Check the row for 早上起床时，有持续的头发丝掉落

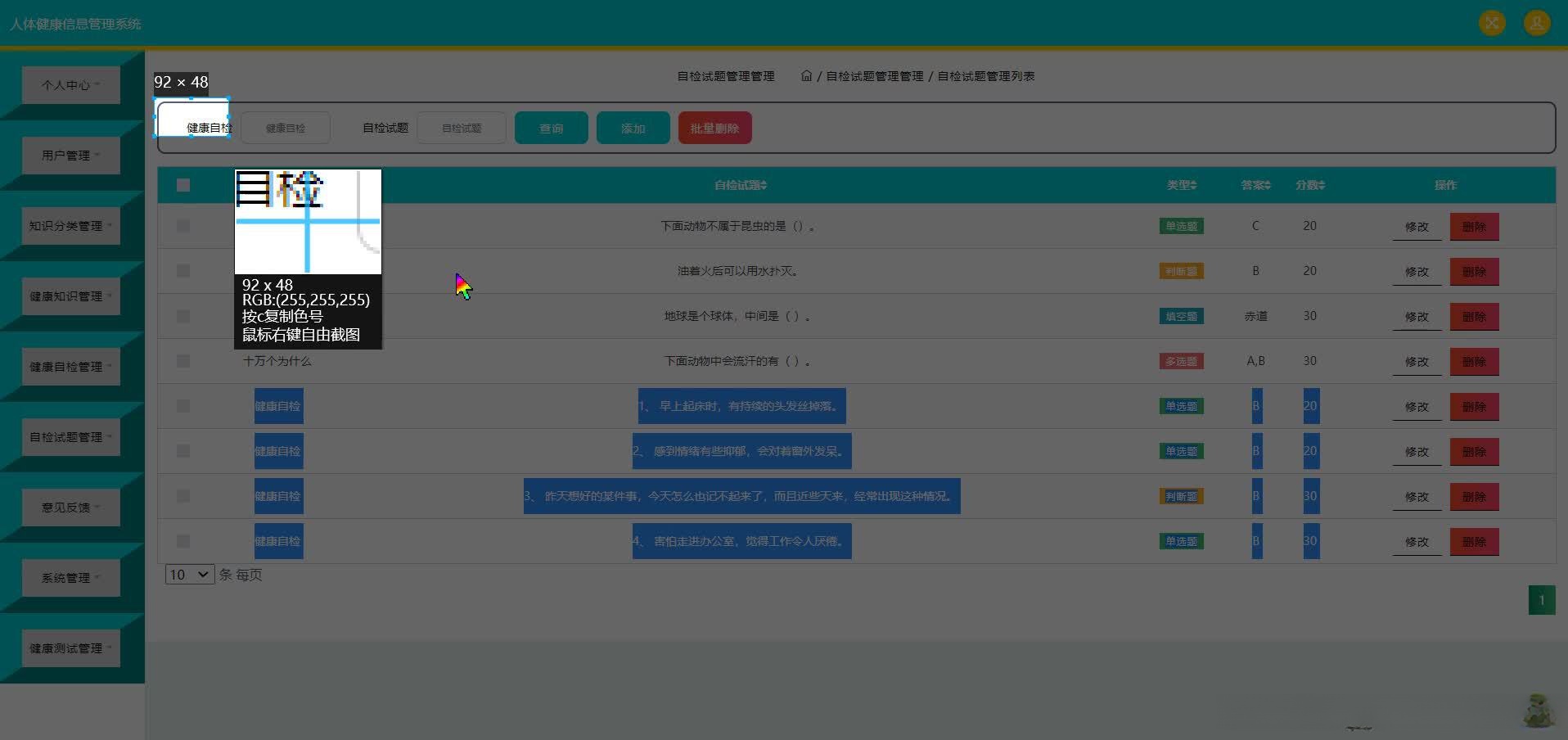183,406
